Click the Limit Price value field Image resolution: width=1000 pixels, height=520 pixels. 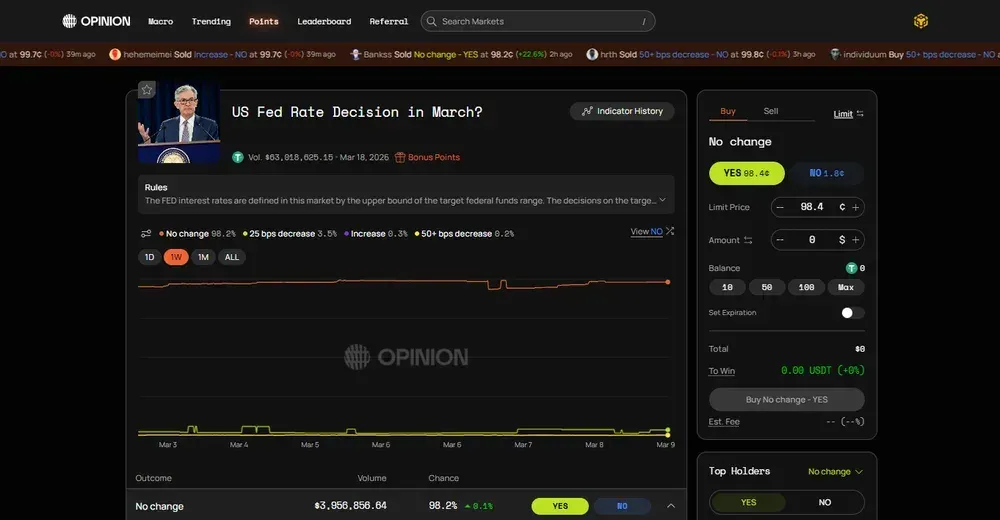[x=812, y=207]
